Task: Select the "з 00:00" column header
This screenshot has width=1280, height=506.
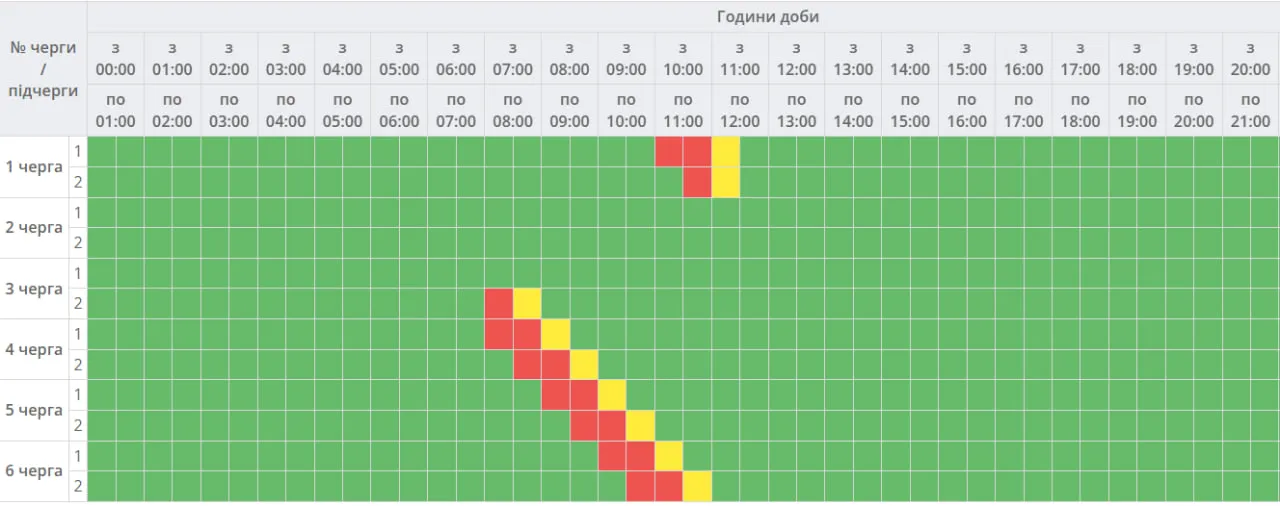Action: click(x=115, y=59)
